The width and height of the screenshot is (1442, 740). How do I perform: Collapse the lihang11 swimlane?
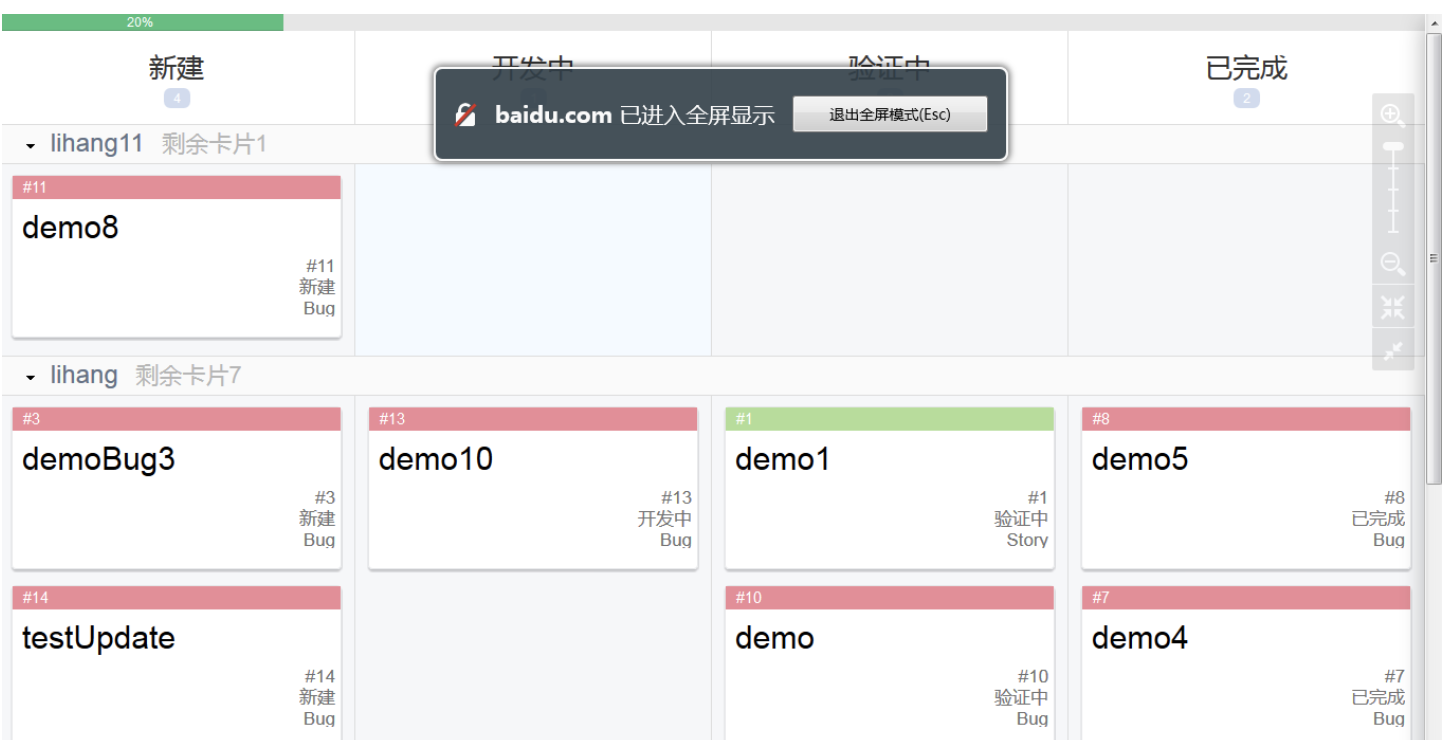(31, 146)
